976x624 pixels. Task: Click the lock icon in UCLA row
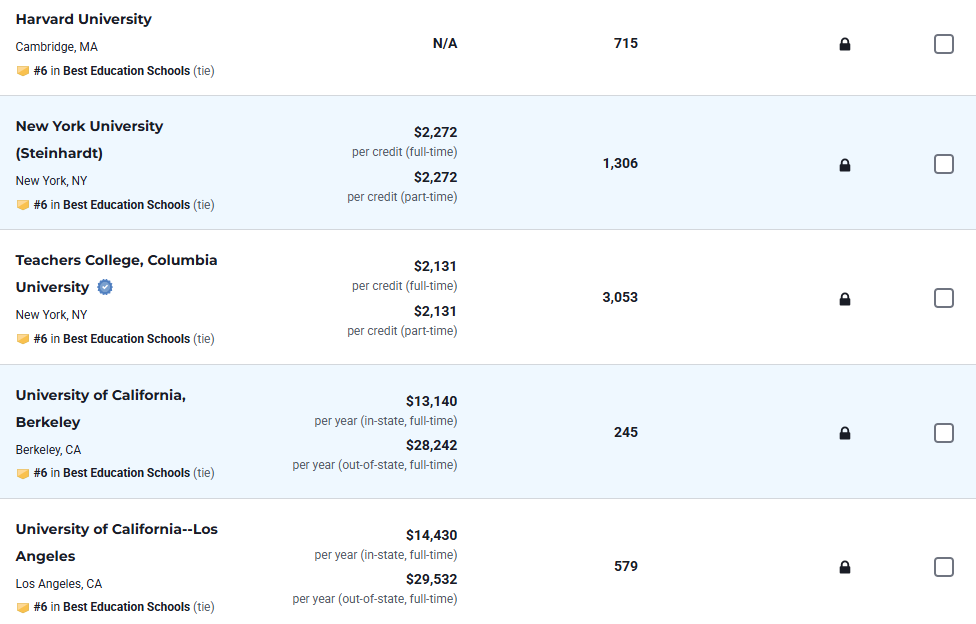click(x=845, y=567)
